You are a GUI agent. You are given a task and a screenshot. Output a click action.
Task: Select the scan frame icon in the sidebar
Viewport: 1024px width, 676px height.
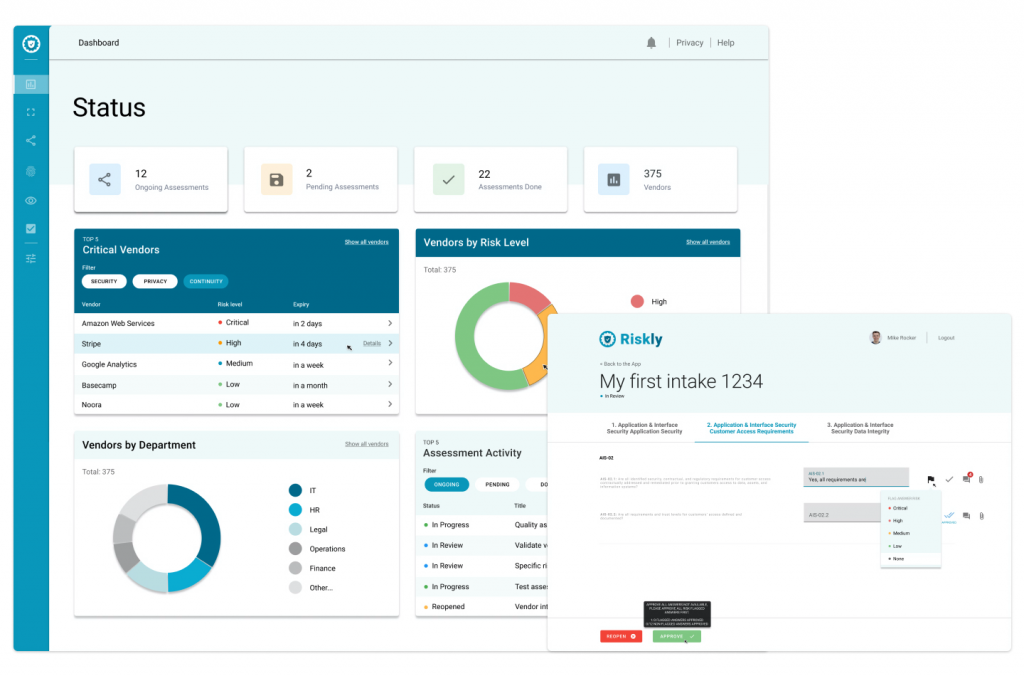click(x=31, y=112)
